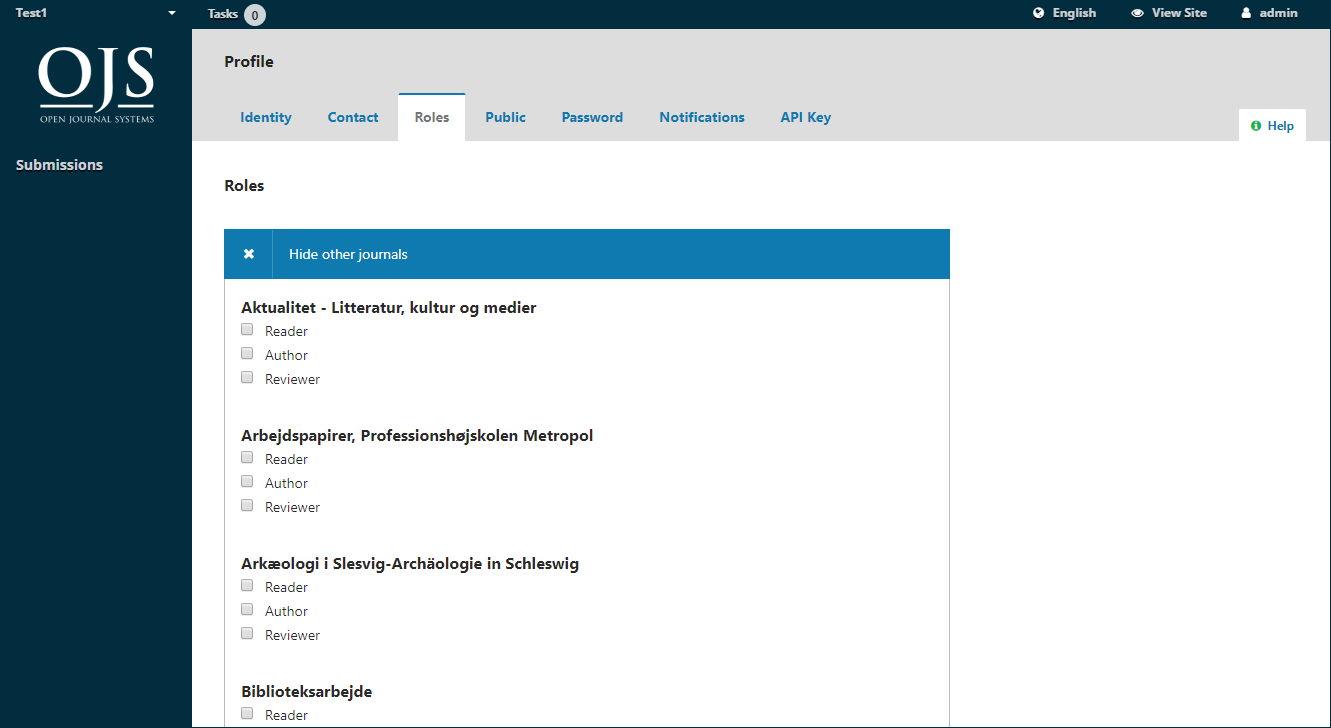The height and width of the screenshot is (728, 1331).
Task: Click the globe icon next to English
Action: coord(1039,13)
